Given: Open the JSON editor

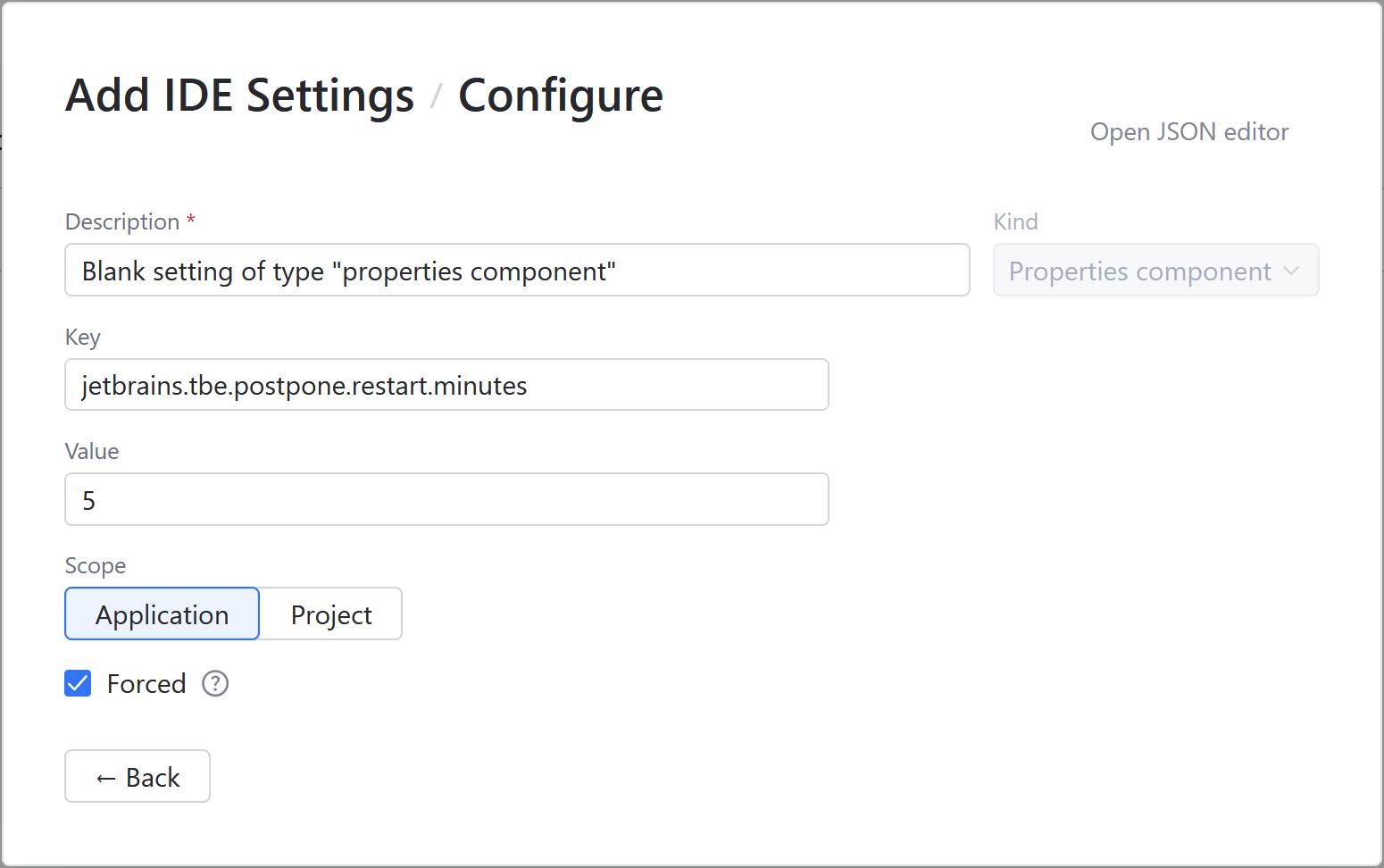Looking at the screenshot, I should 1188,131.
